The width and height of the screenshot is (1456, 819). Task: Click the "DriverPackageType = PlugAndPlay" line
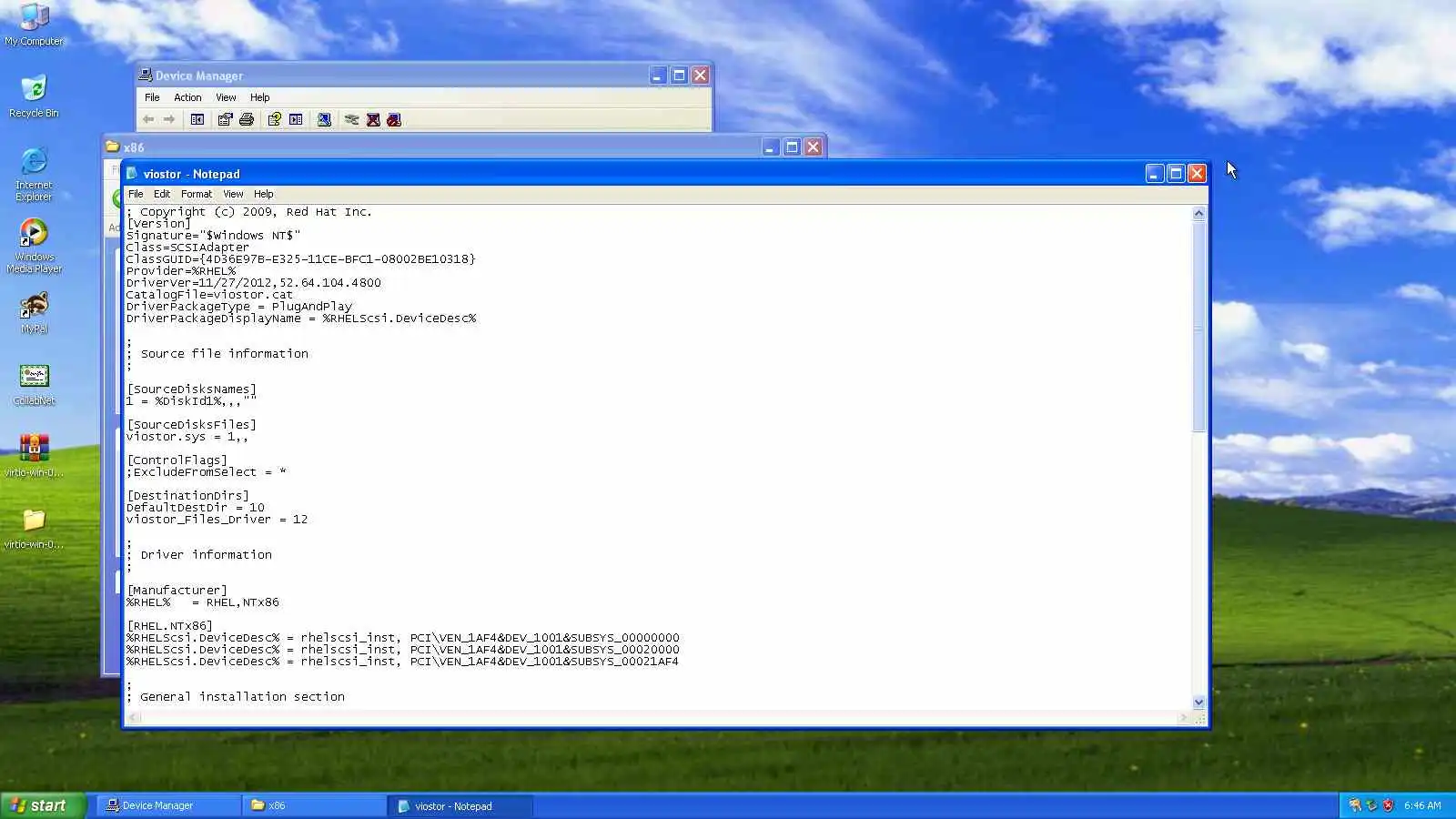(x=239, y=307)
